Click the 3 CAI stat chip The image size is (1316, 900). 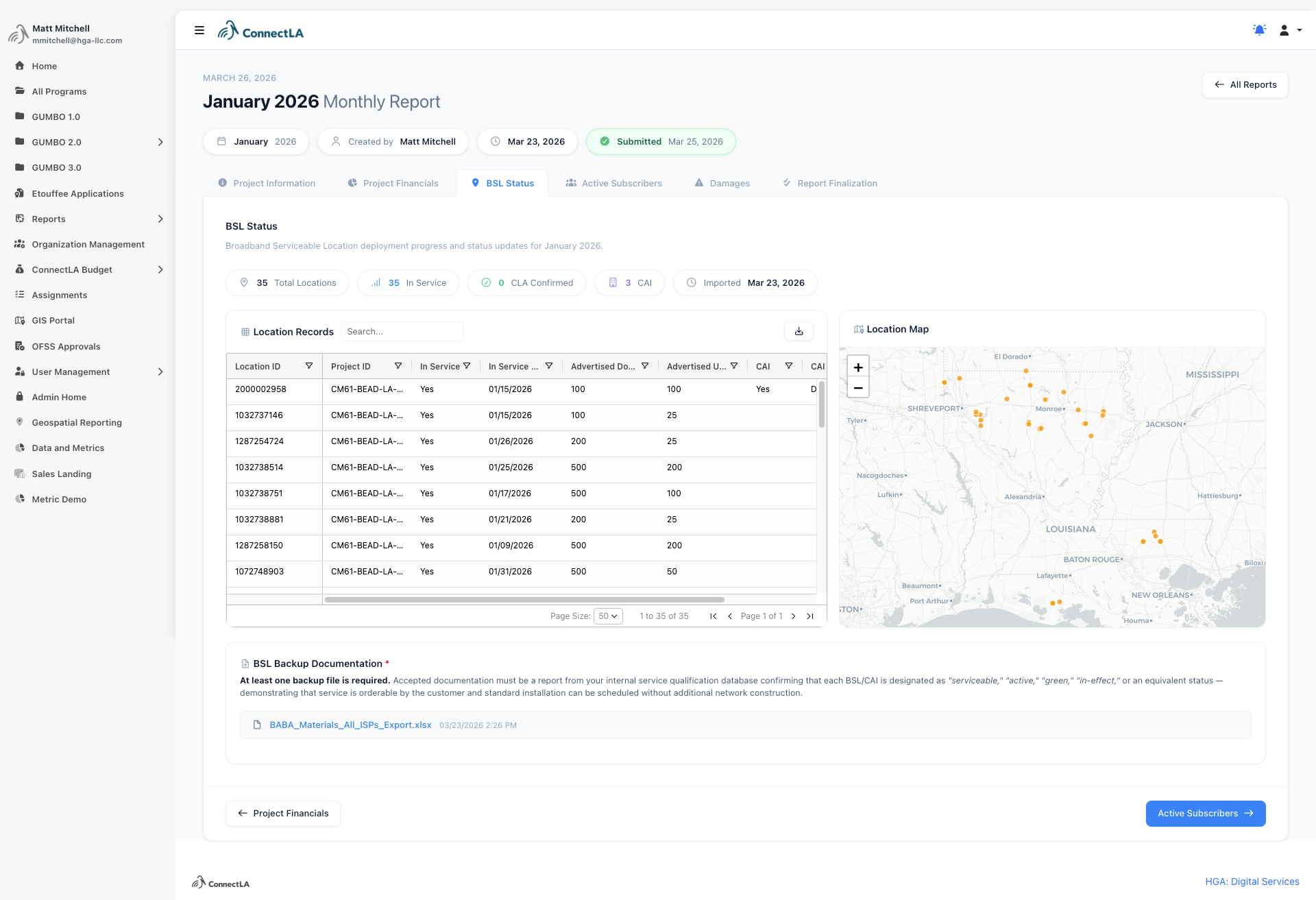tap(629, 282)
